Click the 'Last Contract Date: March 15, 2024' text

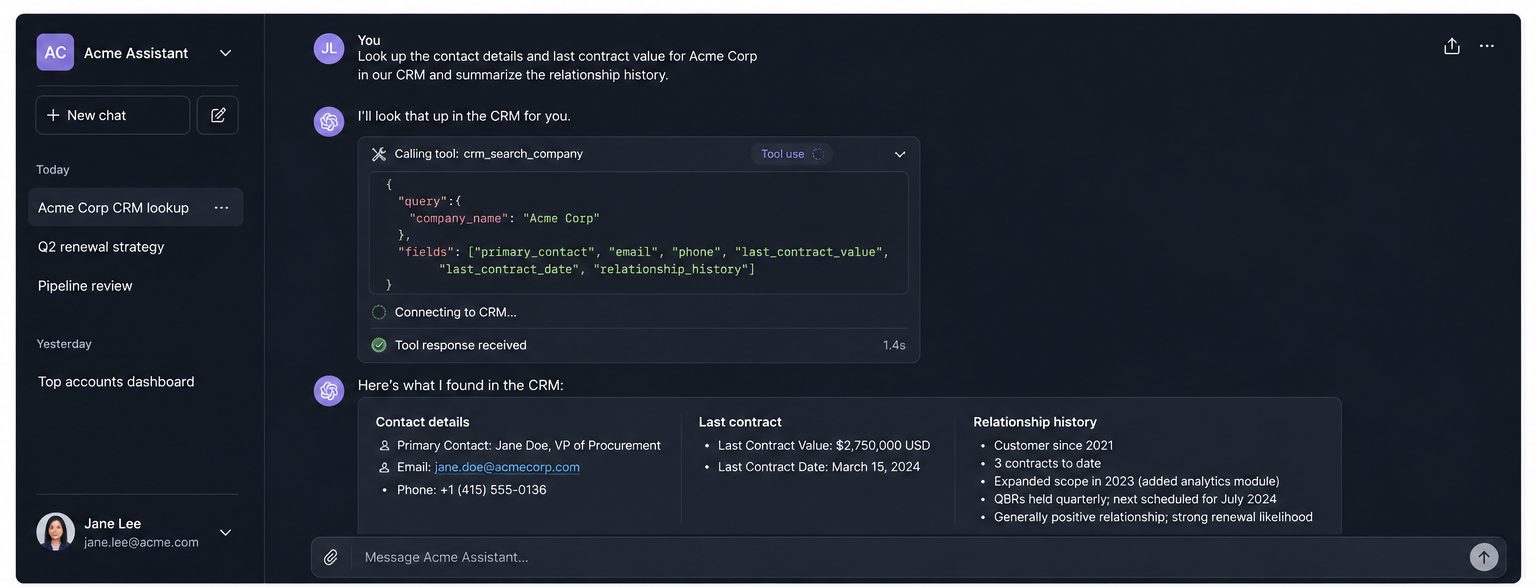coord(819,467)
